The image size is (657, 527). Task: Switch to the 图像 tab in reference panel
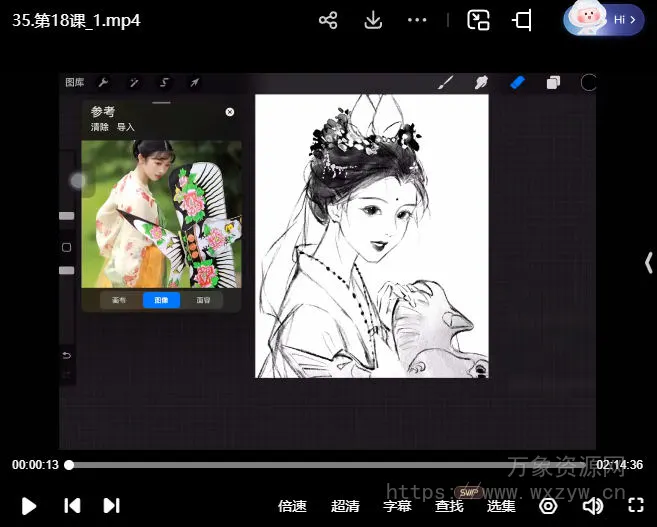pos(161,300)
